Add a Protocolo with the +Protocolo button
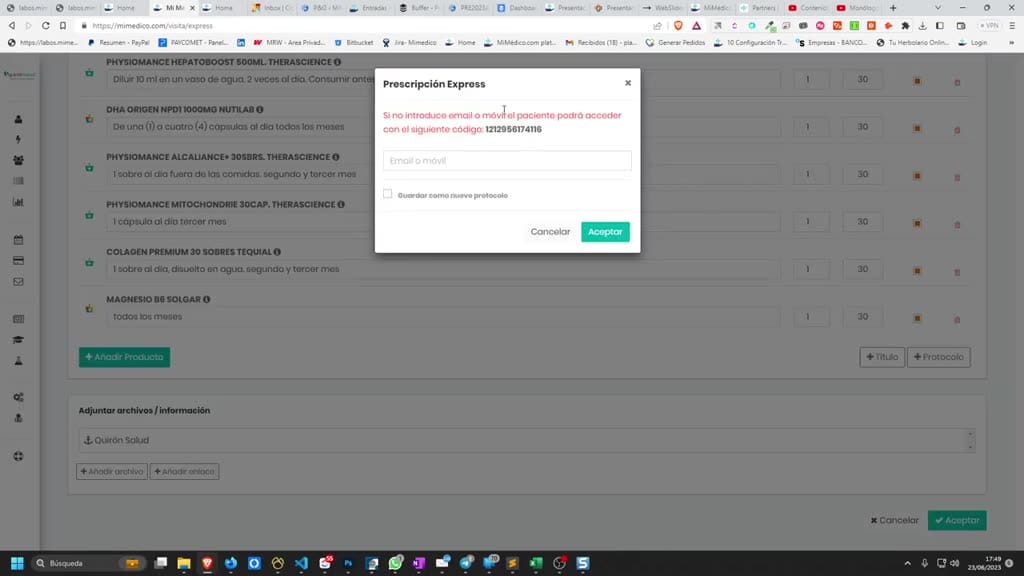The image size is (1024, 576). tap(938, 357)
